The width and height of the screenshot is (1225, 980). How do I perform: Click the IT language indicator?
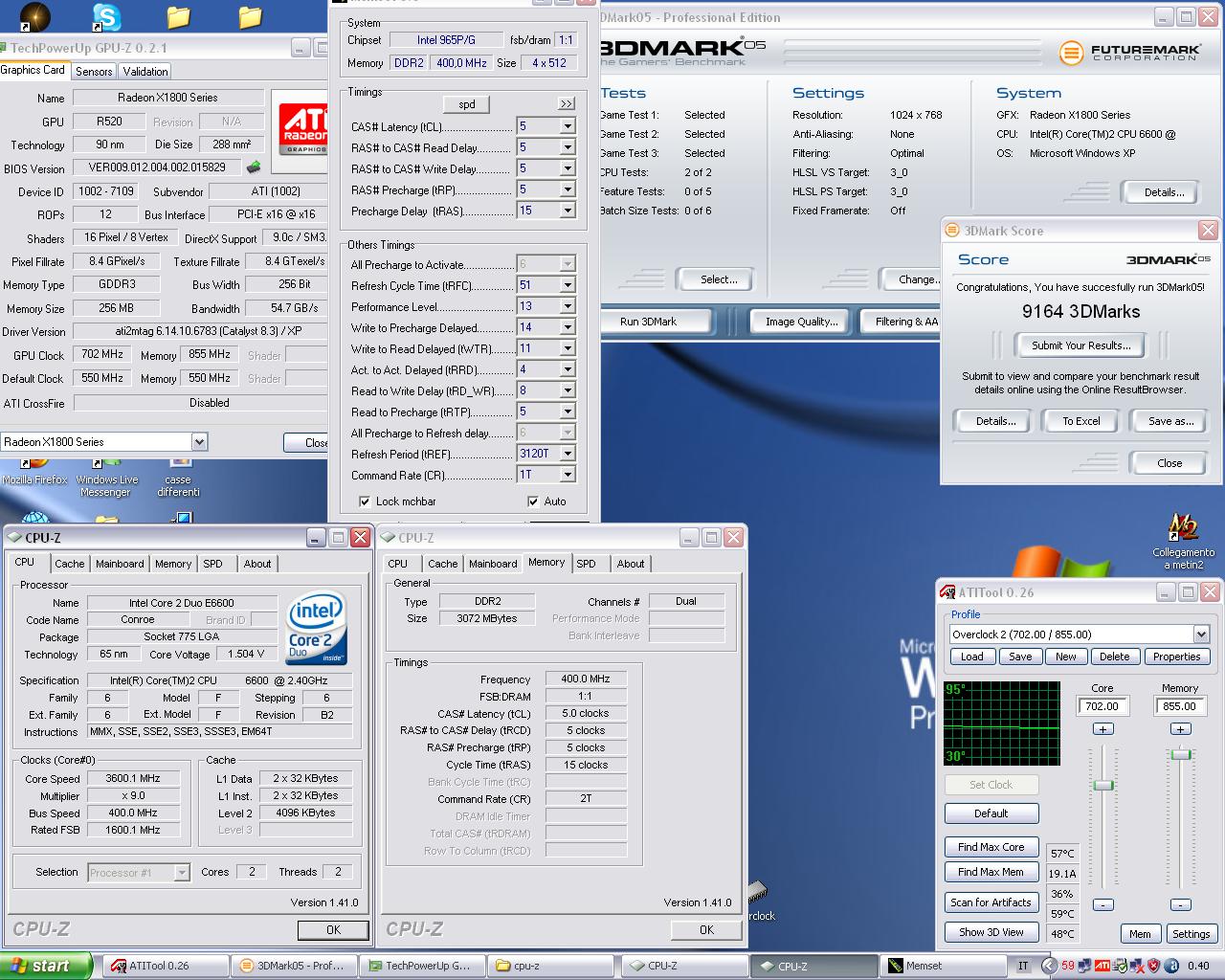(x=1023, y=966)
